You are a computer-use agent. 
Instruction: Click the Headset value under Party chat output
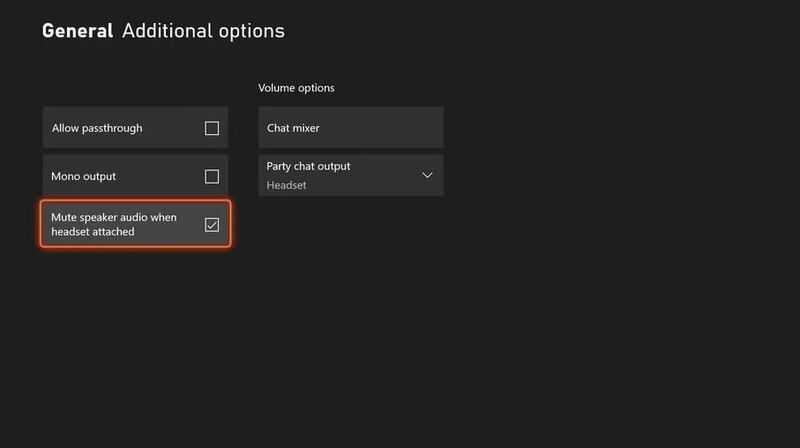pyautogui.click(x=286, y=185)
